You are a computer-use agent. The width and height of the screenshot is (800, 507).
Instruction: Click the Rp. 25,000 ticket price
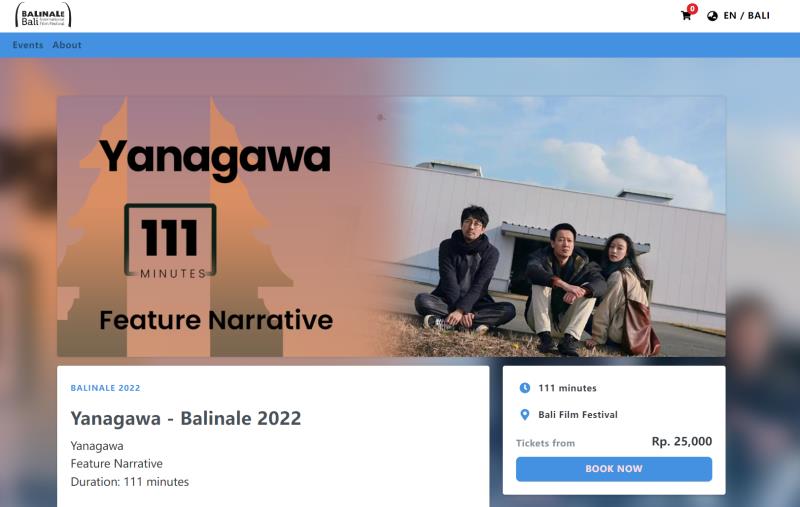pos(682,441)
